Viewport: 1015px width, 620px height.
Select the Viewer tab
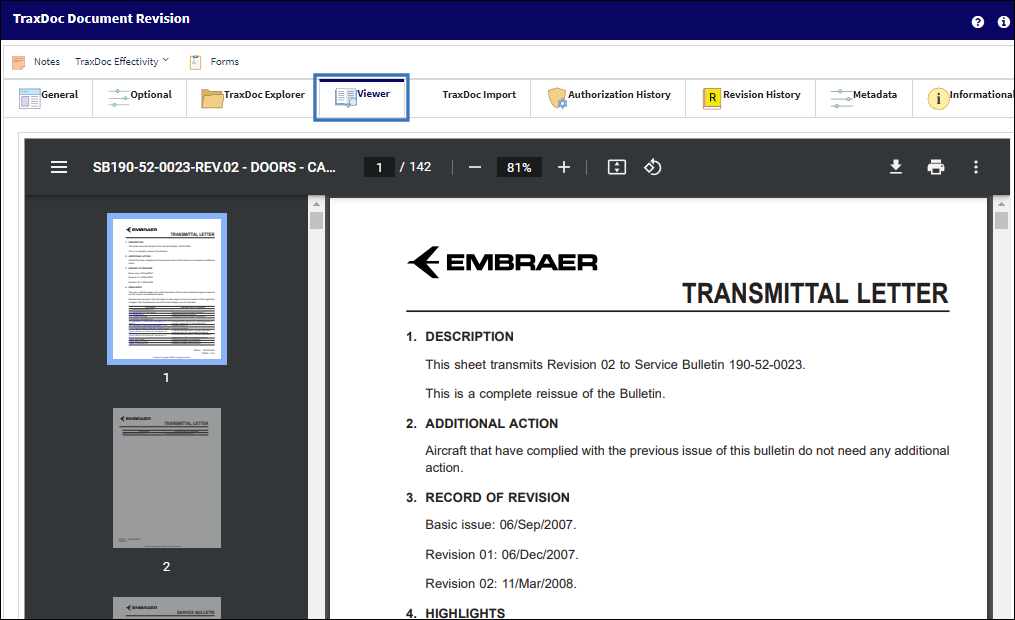pos(361,97)
